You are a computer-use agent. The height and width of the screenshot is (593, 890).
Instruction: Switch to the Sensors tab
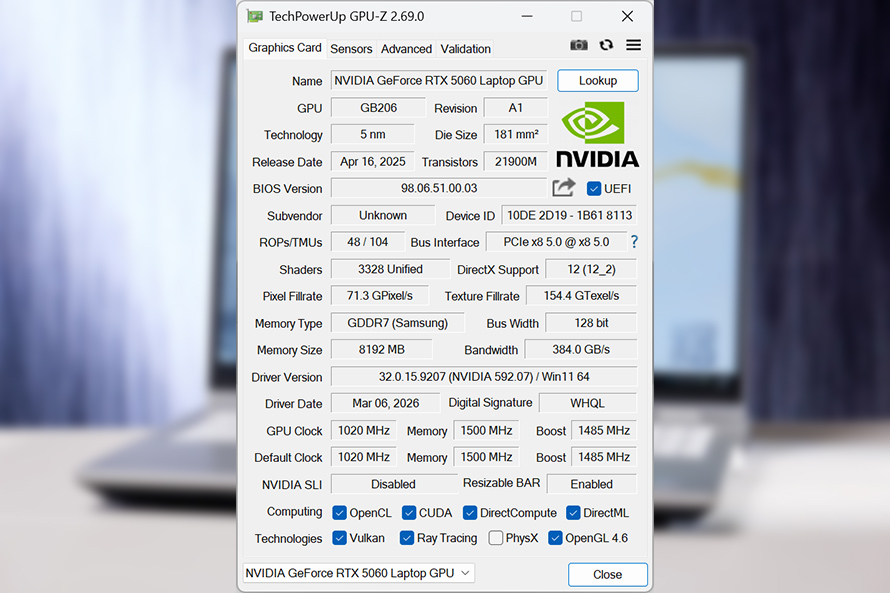point(351,49)
